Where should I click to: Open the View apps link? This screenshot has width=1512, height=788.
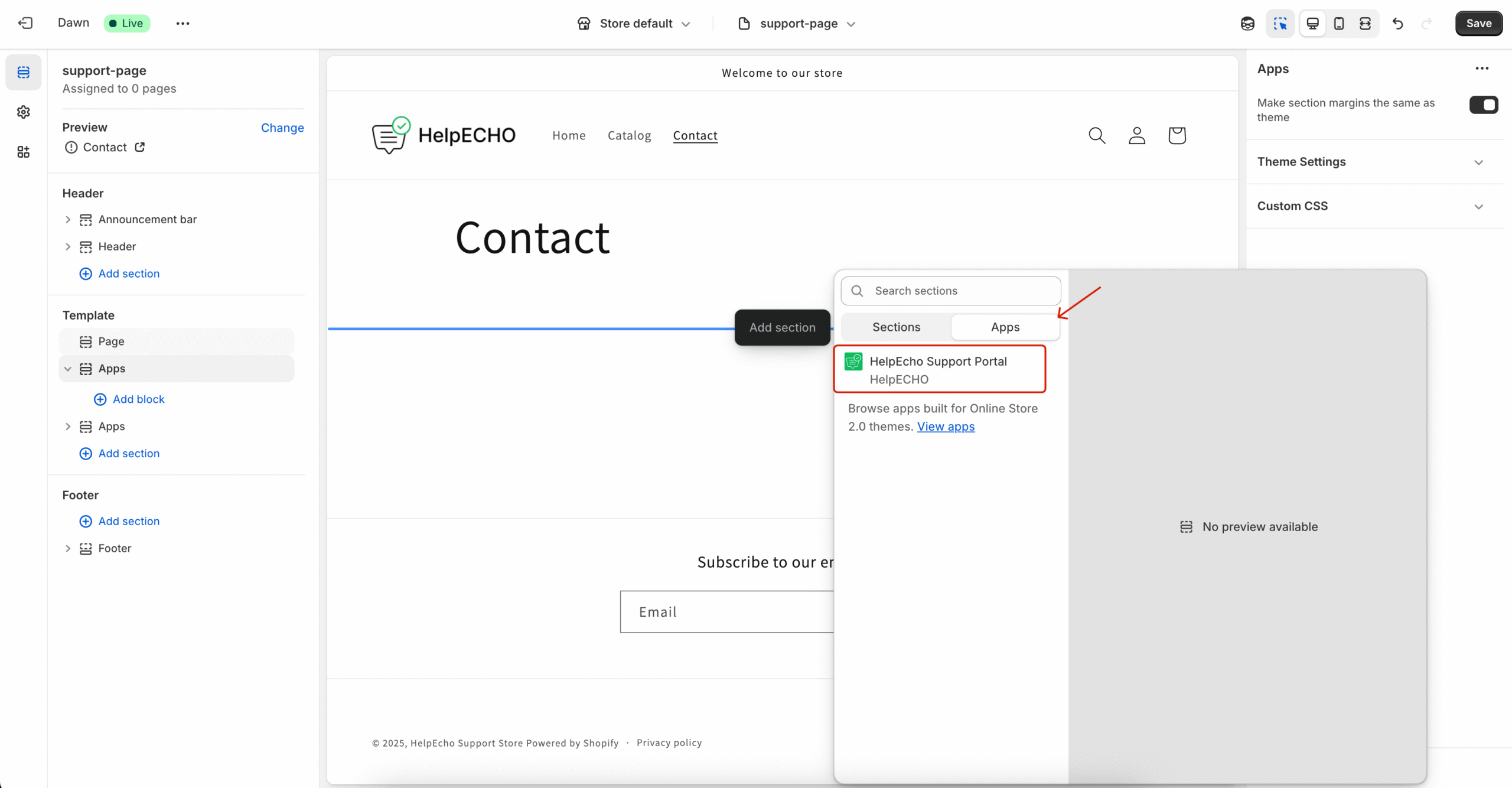[x=946, y=426]
